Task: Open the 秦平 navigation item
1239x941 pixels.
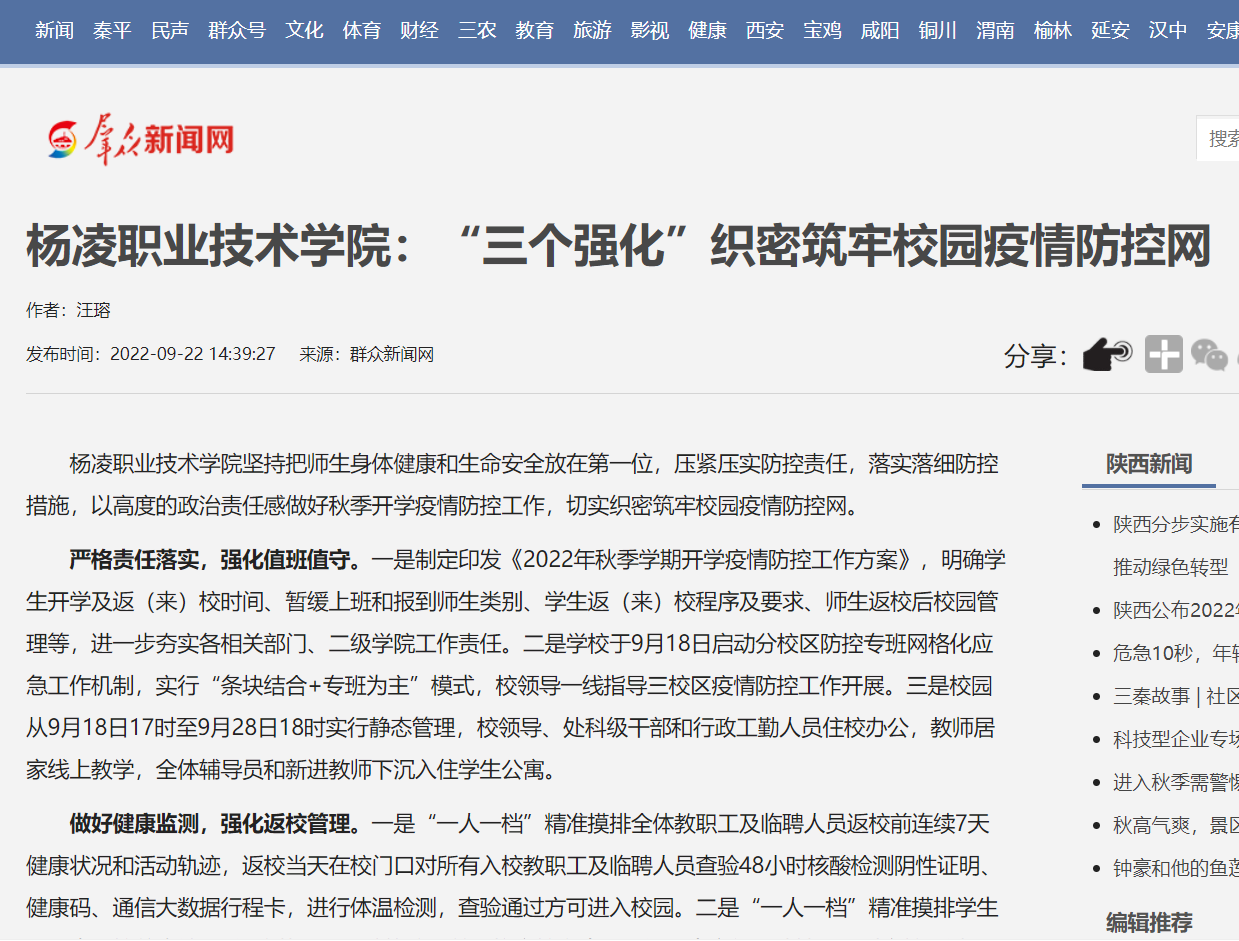Action: pos(112,30)
